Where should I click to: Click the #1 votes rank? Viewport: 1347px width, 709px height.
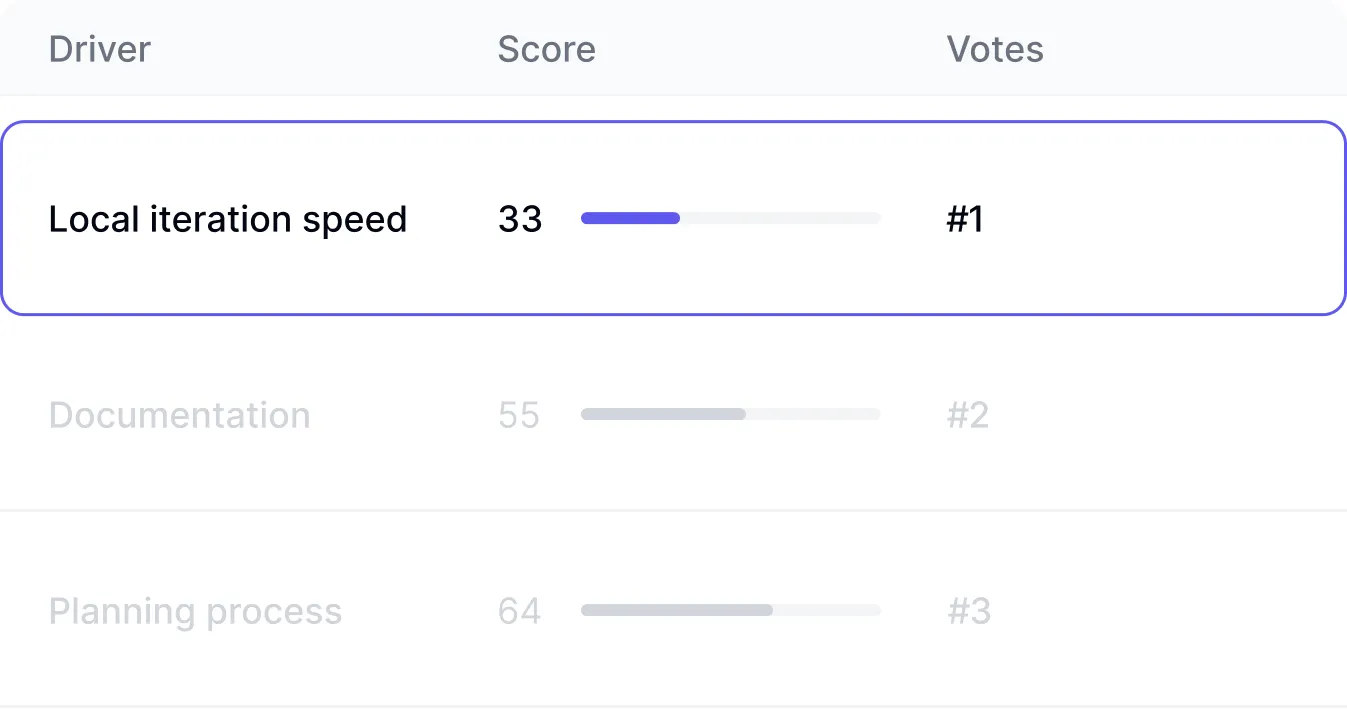[x=965, y=219]
